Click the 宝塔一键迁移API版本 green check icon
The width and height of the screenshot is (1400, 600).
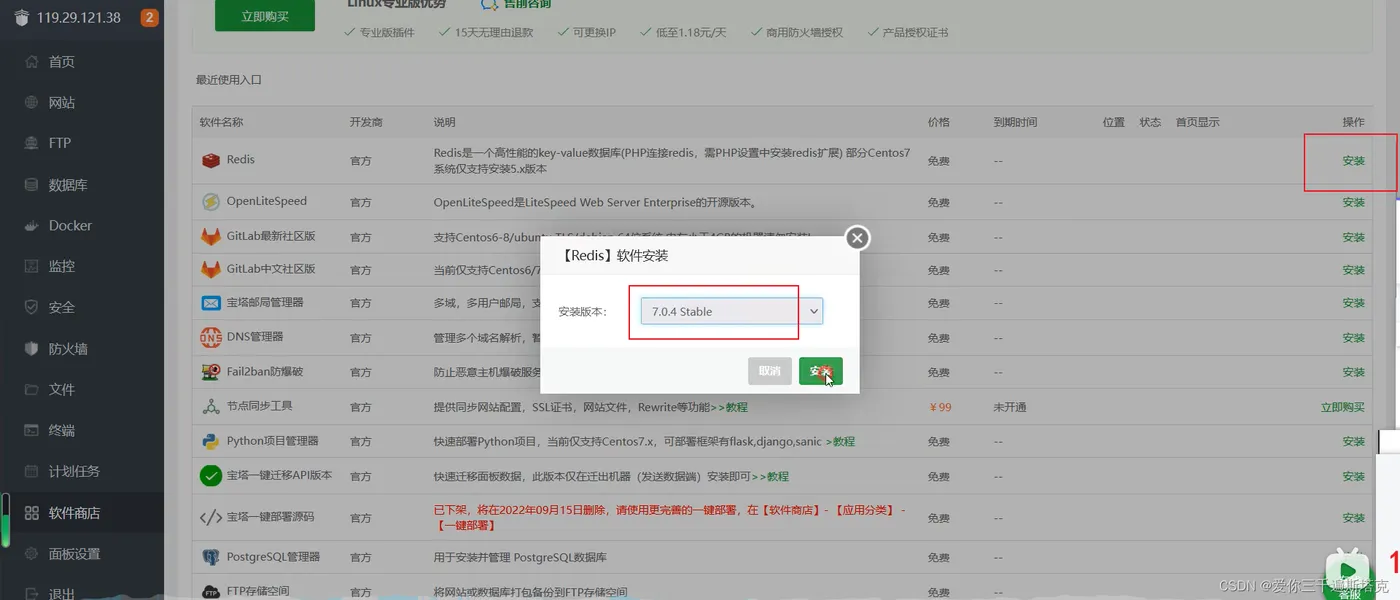coord(210,476)
